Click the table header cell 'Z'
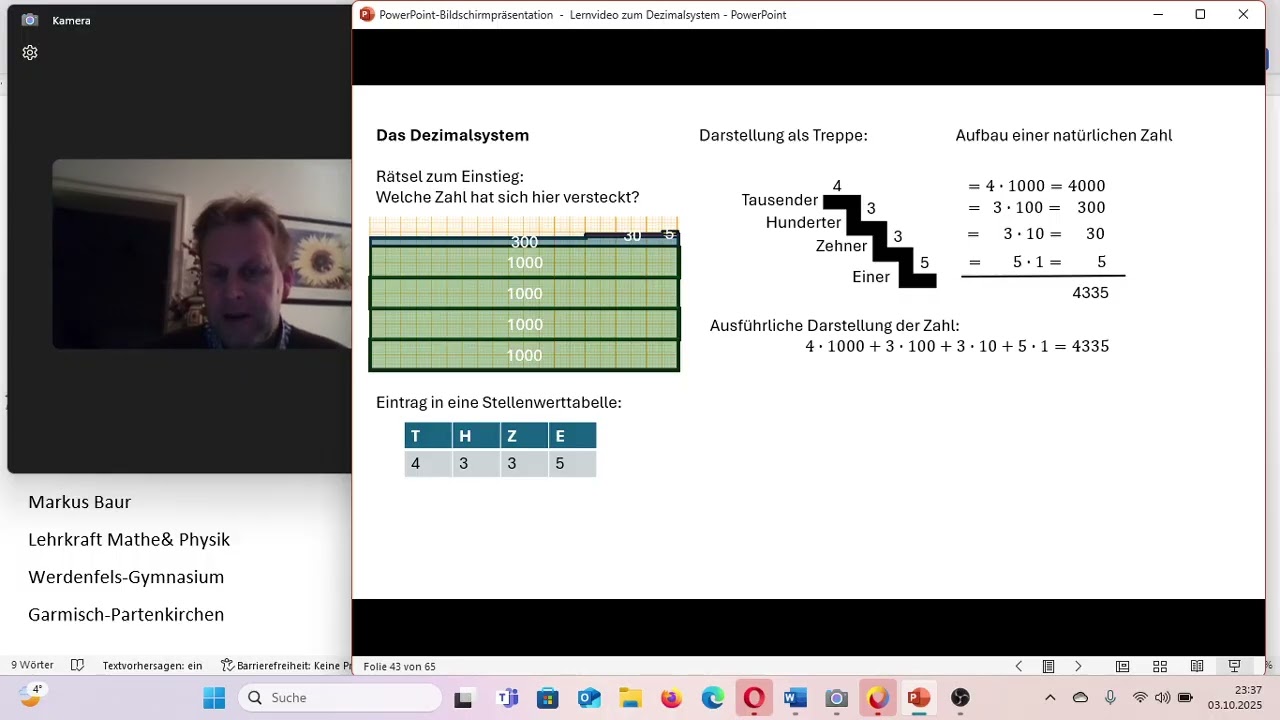Image resolution: width=1280 pixels, height=720 pixels. [524, 436]
